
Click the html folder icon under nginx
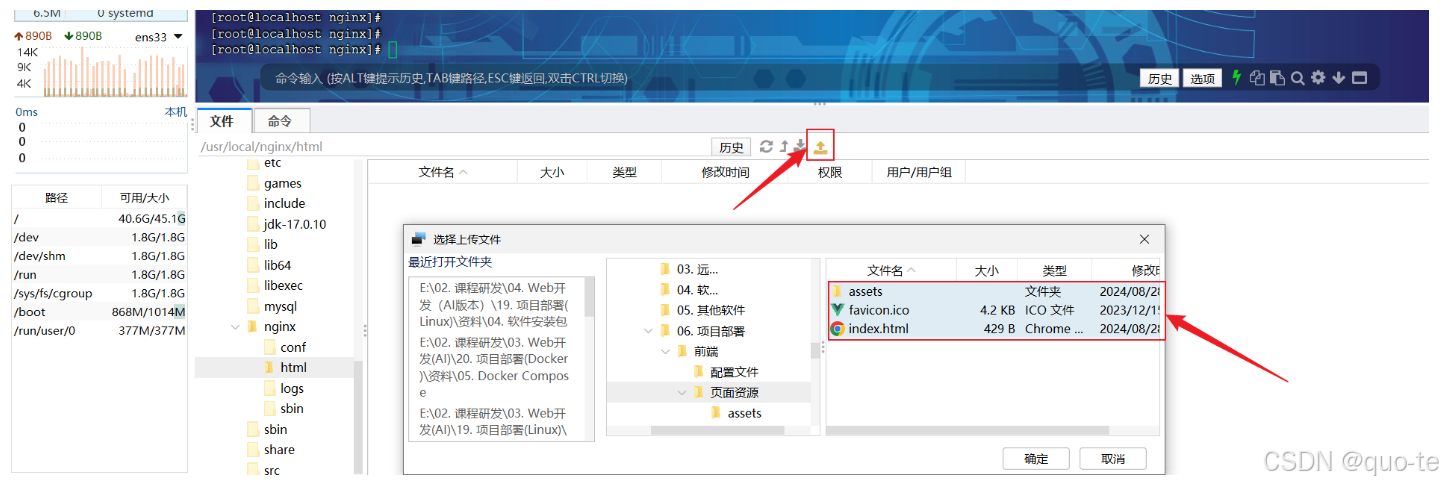270,368
